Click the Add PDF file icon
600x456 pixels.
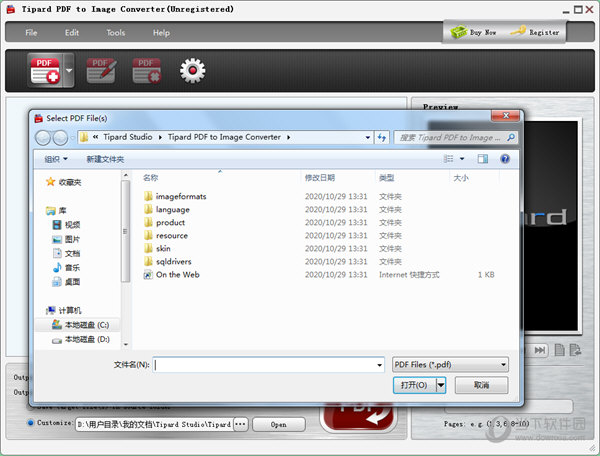[x=45, y=70]
